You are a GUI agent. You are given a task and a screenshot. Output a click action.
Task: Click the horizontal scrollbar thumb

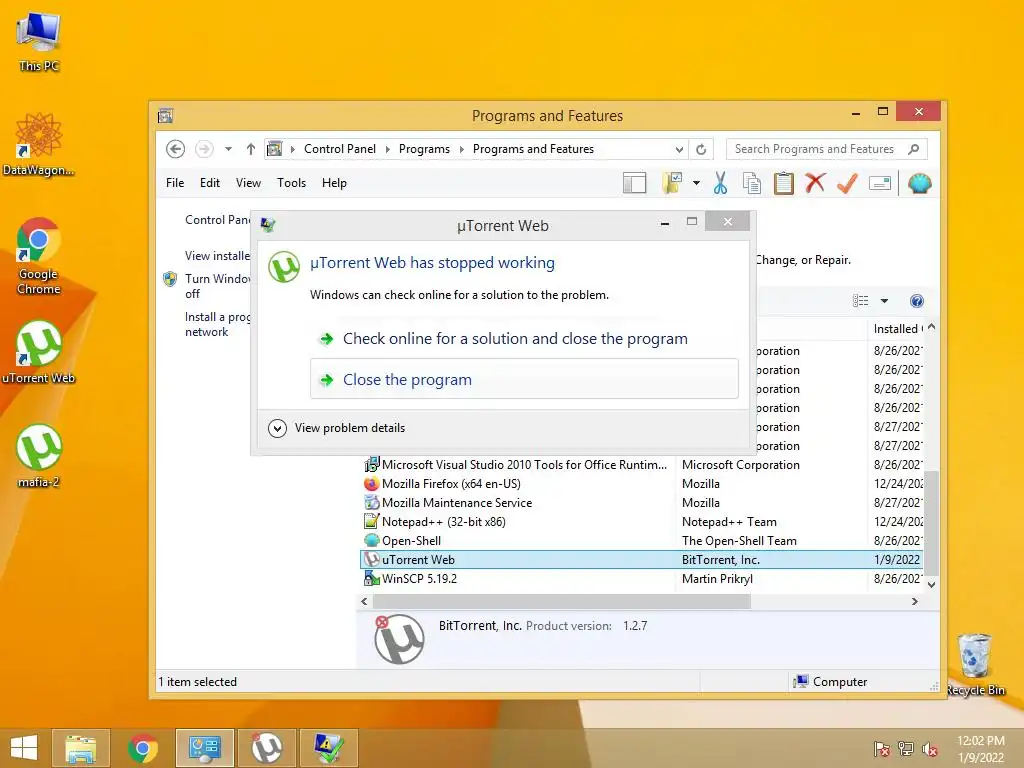(562, 601)
